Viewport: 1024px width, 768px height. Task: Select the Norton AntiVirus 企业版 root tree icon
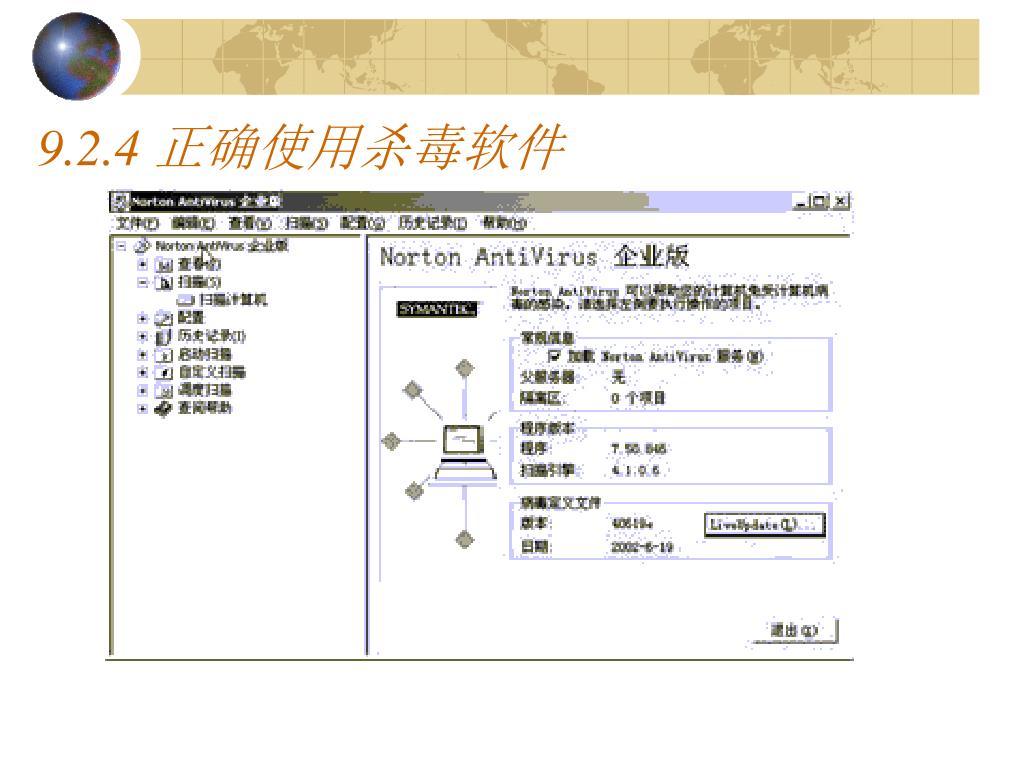pyautogui.click(x=142, y=246)
